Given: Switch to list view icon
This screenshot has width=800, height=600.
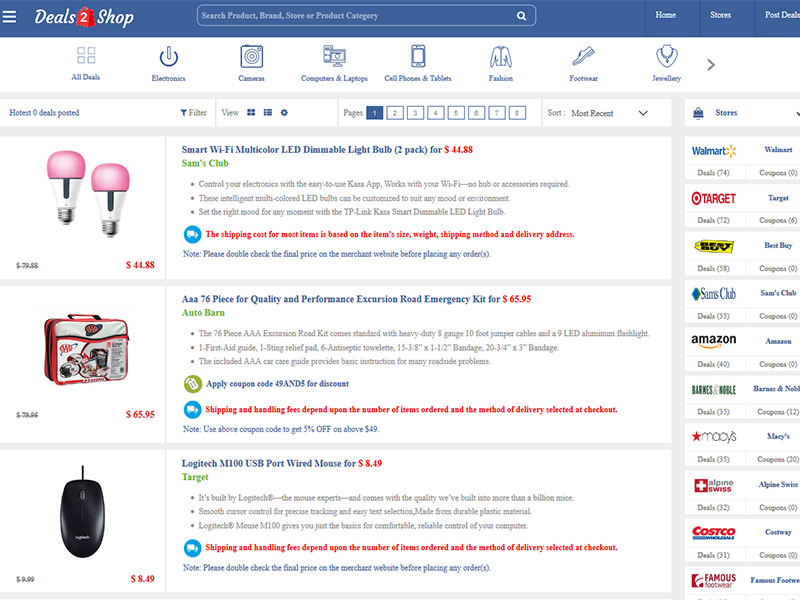Looking at the screenshot, I should click(268, 113).
